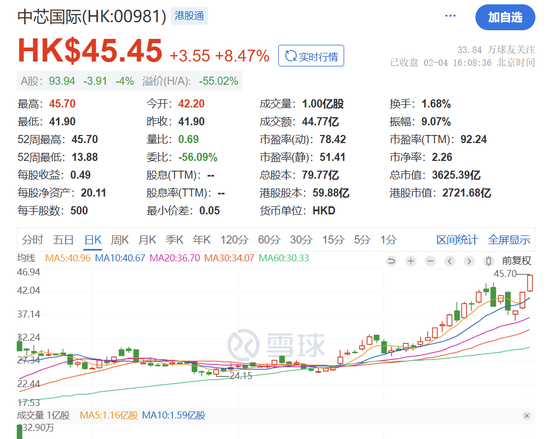Click the 成交量 1.00亿股 value
The image size is (550, 439).
(x=323, y=104)
